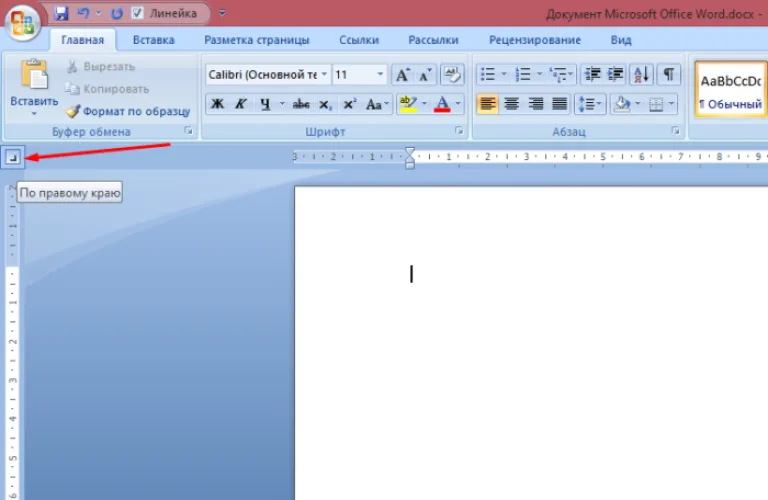768x500 pixels.
Task: Enable Justify paragraph alignment
Action: pos(559,104)
